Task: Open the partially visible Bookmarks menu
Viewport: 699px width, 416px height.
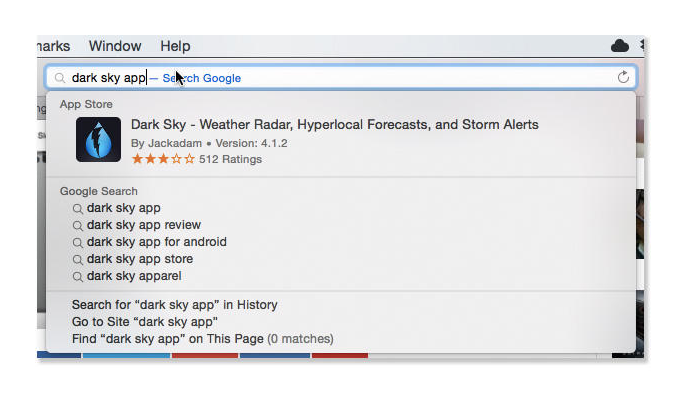Action: (53, 46)
